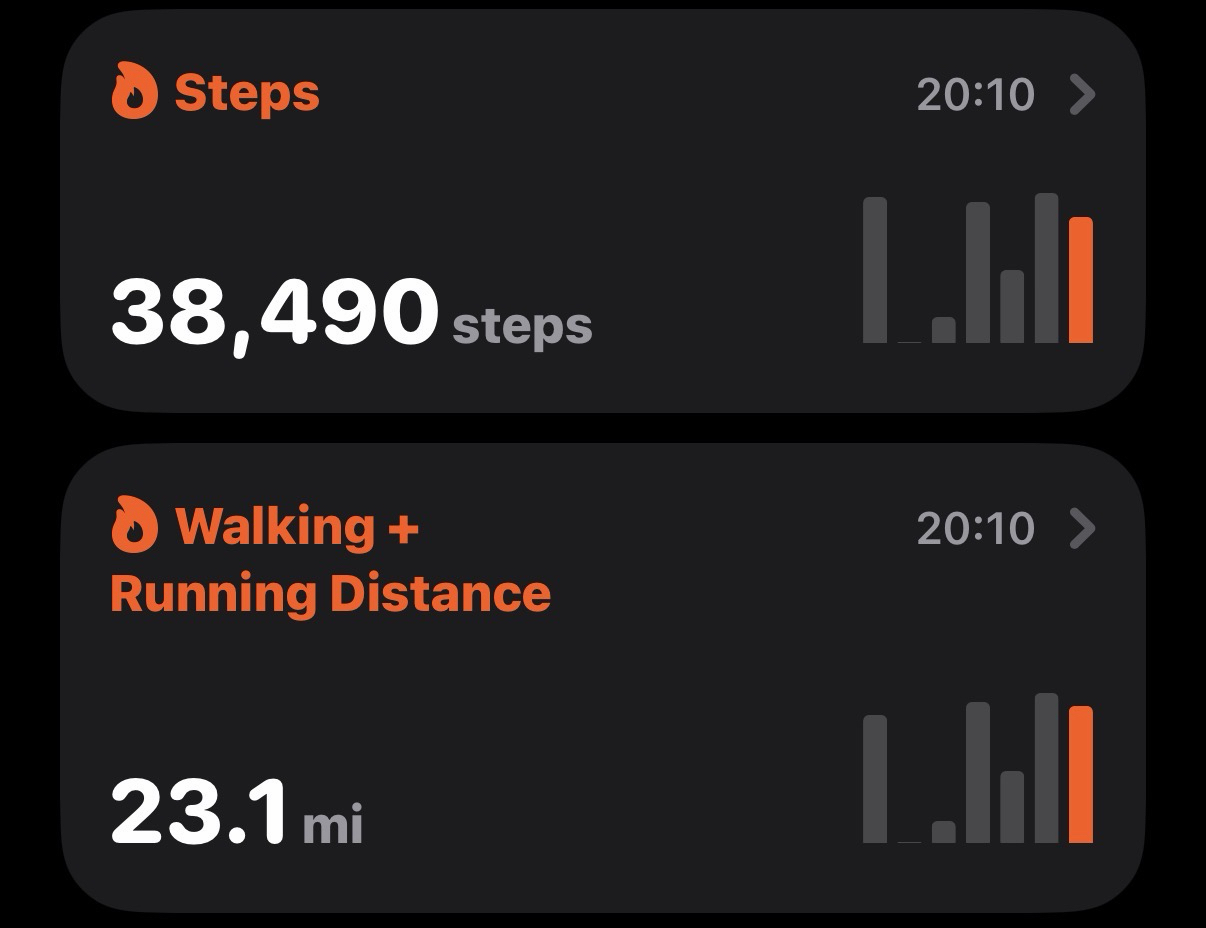Tap the flame icon beside Walking + Running
Viewport: 1206px width, 928px height.
(134, 525)
